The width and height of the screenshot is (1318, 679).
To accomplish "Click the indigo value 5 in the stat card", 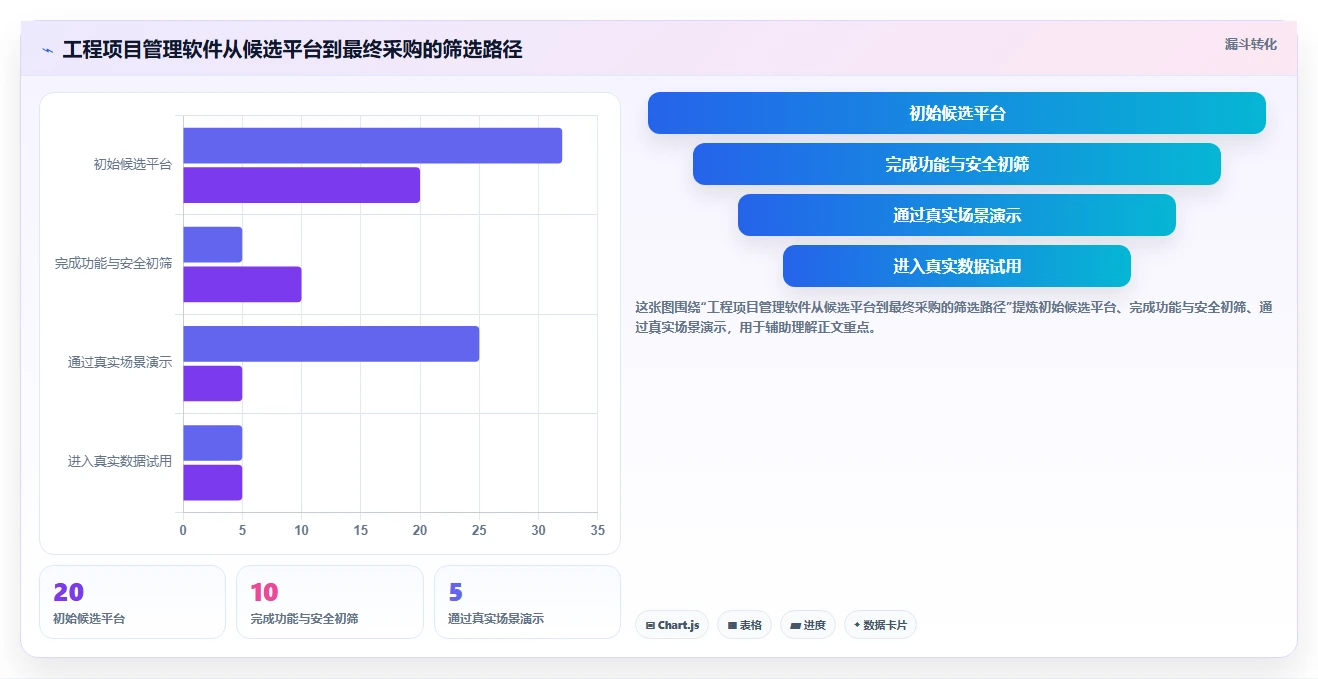I will coord(455,593).
